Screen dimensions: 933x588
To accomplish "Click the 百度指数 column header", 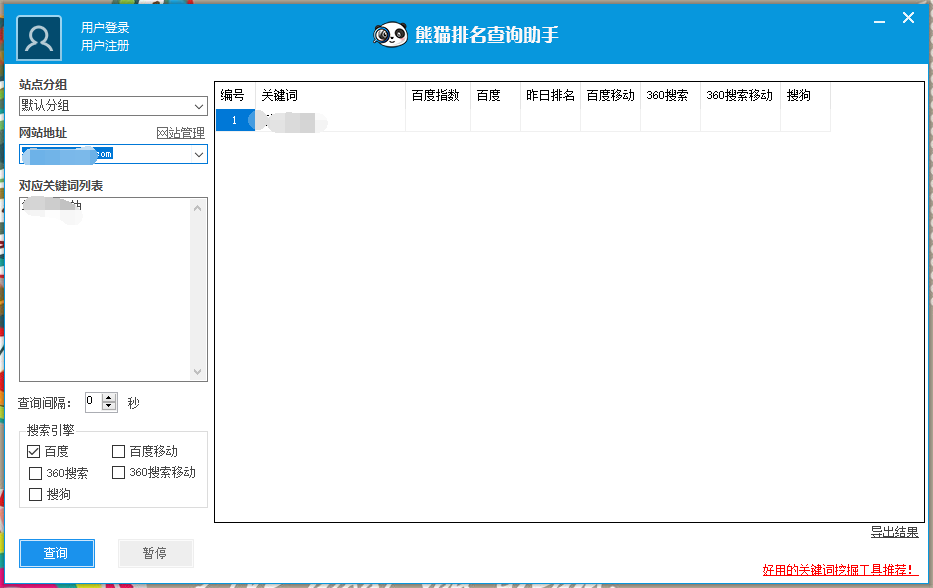I will tap(438, 95).
